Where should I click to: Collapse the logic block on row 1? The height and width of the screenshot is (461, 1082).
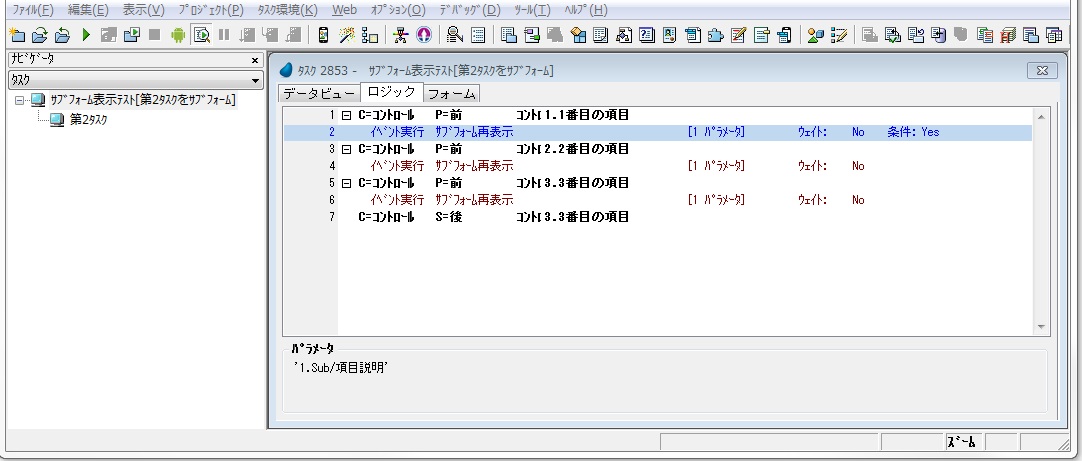346,115
